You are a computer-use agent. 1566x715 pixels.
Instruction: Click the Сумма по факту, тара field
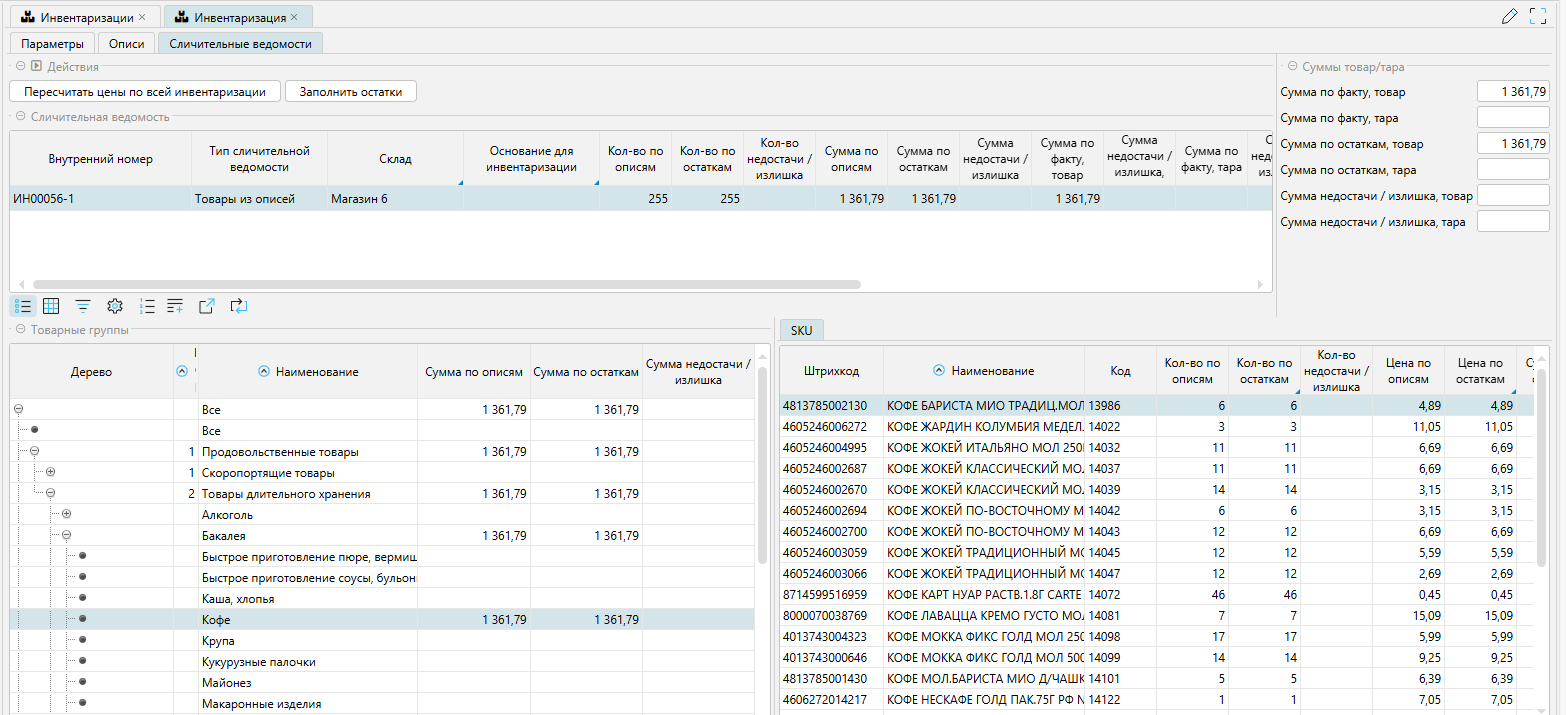tap(1512, 118)
